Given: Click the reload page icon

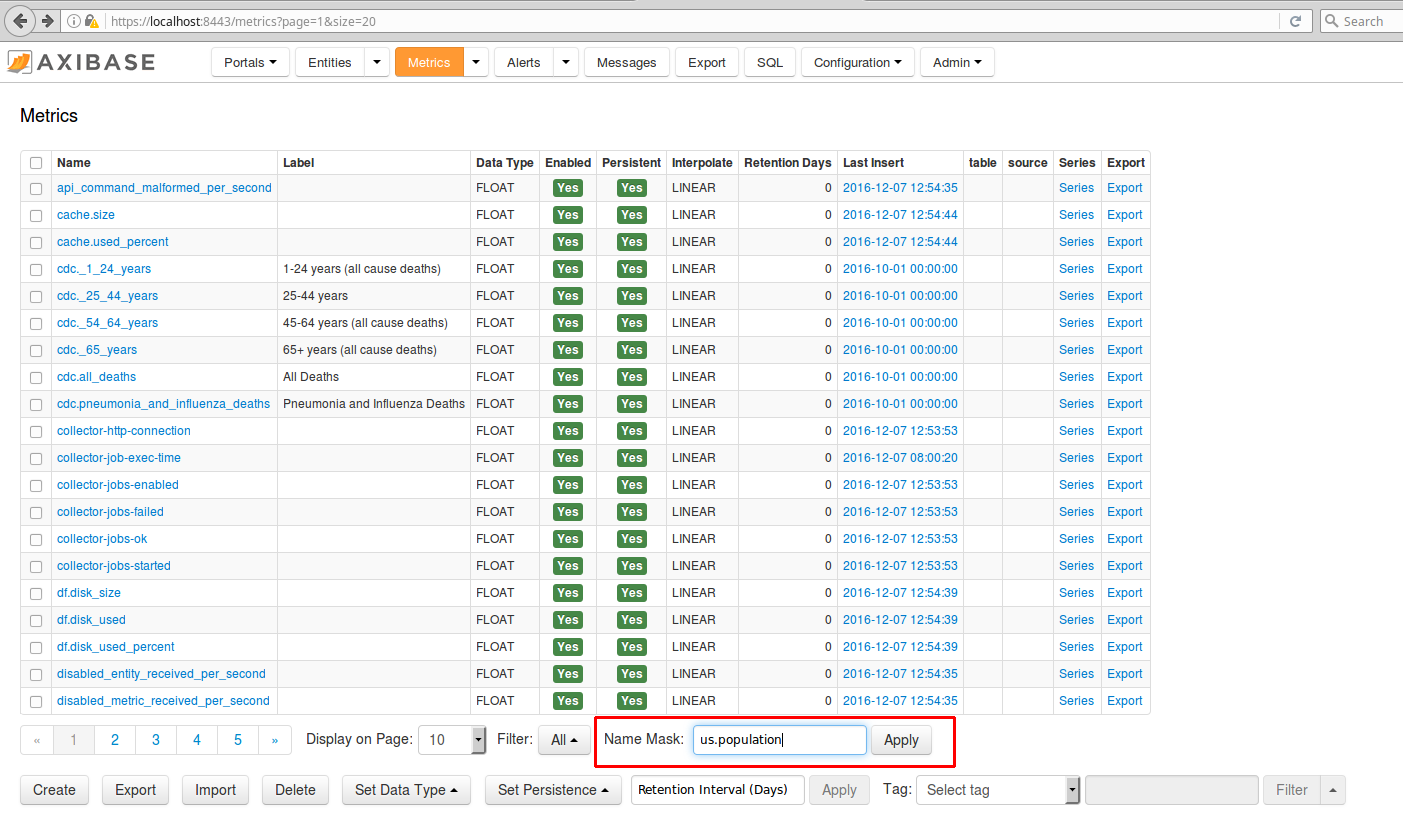Looking at the screenshot, I should tap(1295, 21).
